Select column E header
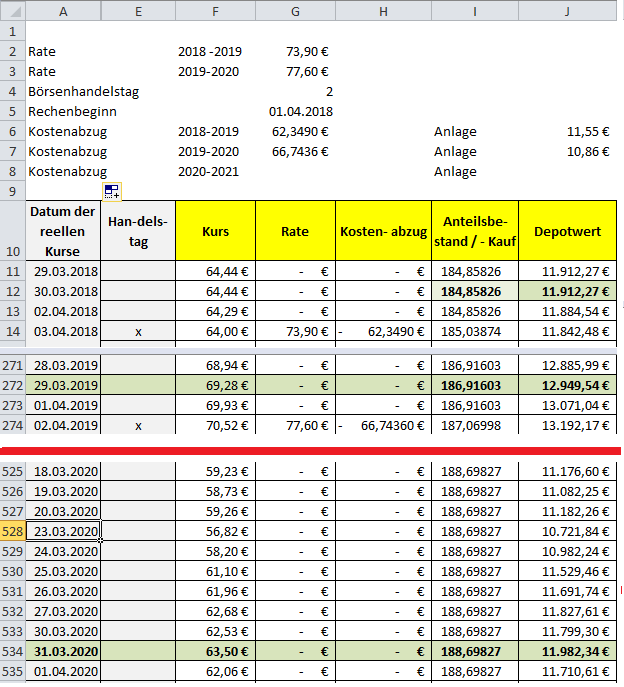Screen dimensions: 624x687 [x=138, y=11]
